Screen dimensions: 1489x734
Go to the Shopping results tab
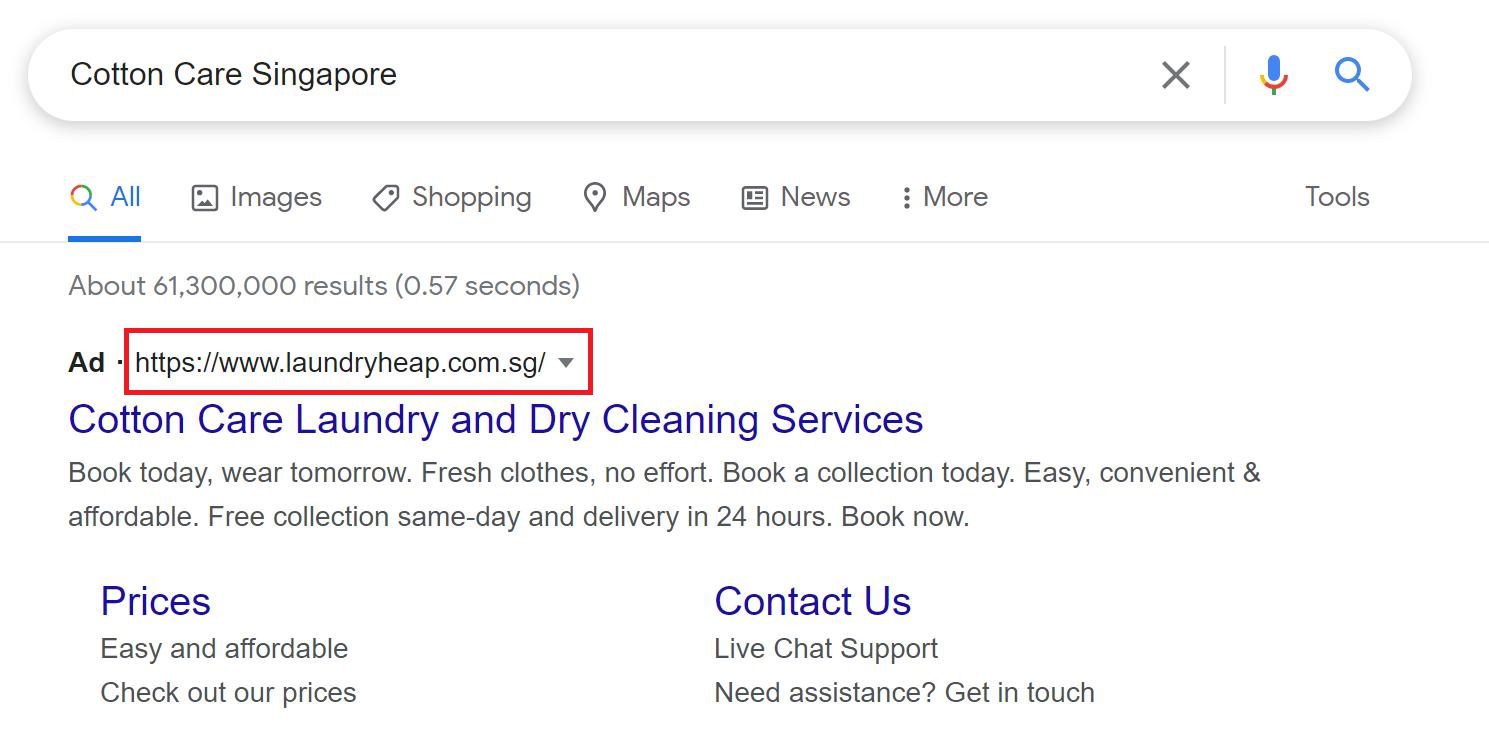[x=471, y=197]
